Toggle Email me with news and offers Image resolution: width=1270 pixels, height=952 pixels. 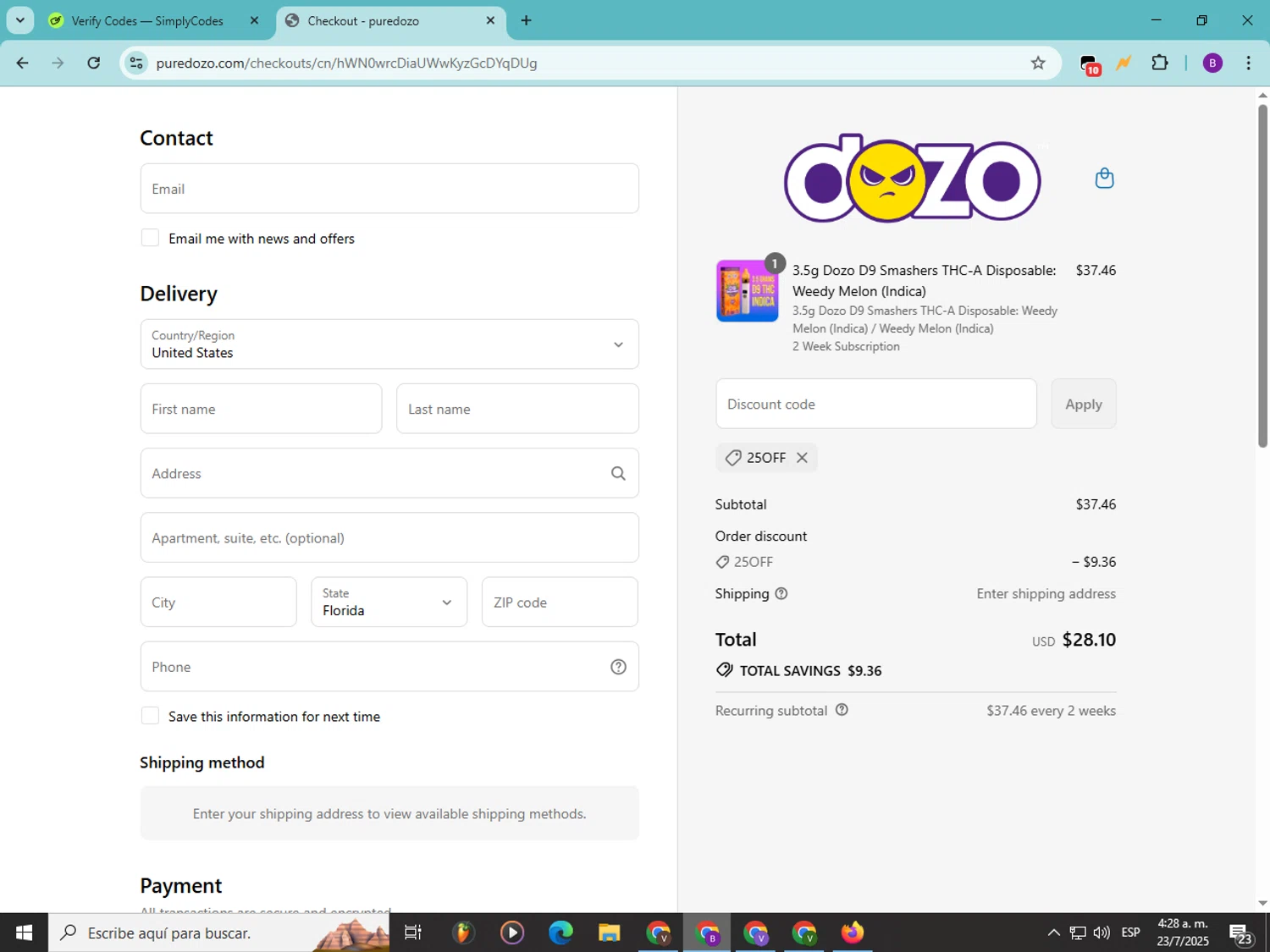(150, 238)
